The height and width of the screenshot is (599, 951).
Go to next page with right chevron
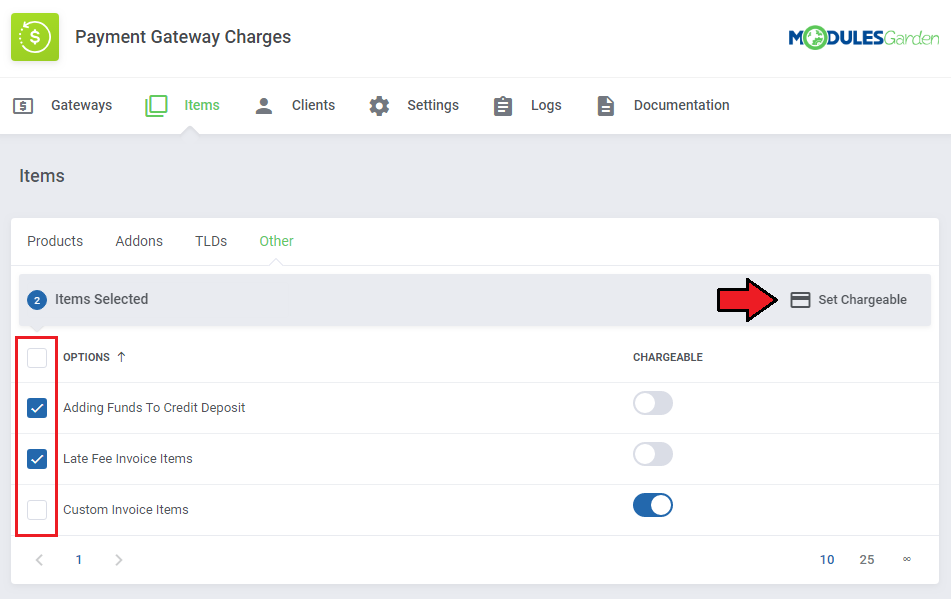tap(118, 560)
